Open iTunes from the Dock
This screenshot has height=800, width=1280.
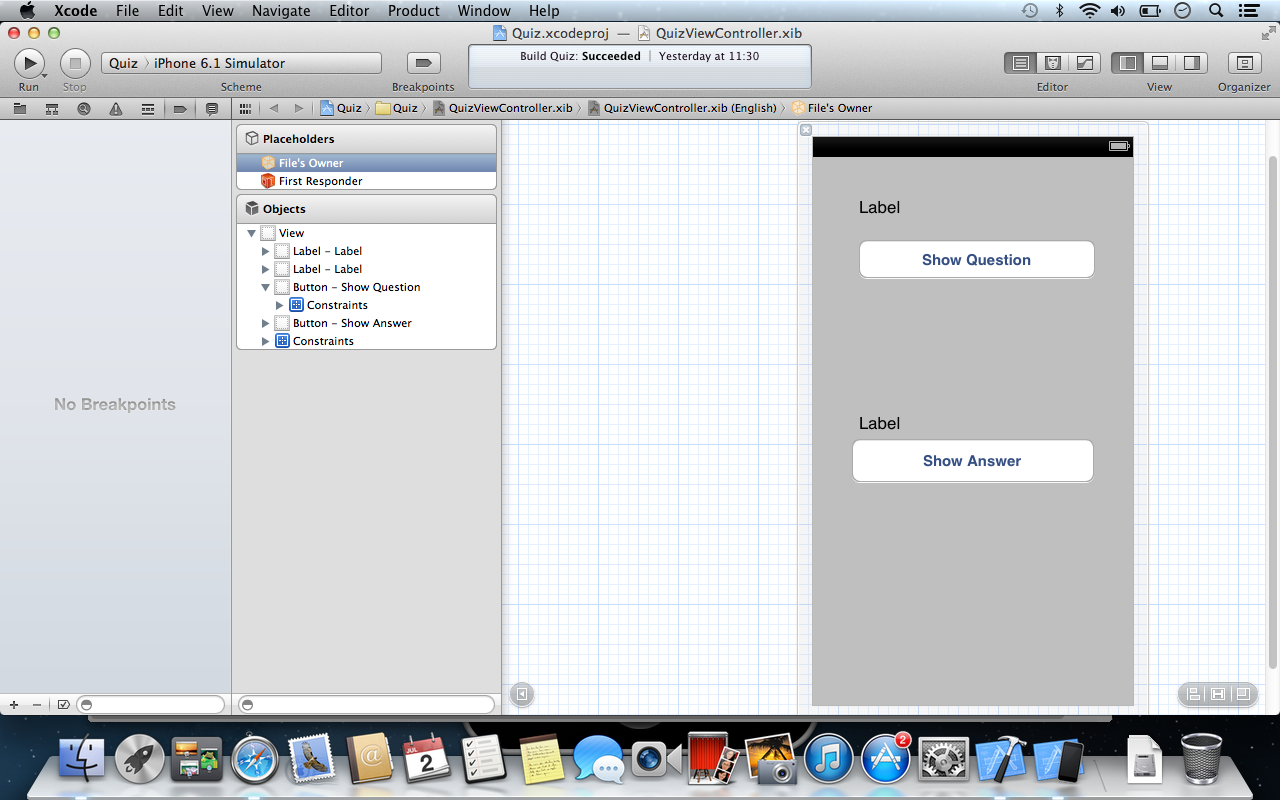829,760
